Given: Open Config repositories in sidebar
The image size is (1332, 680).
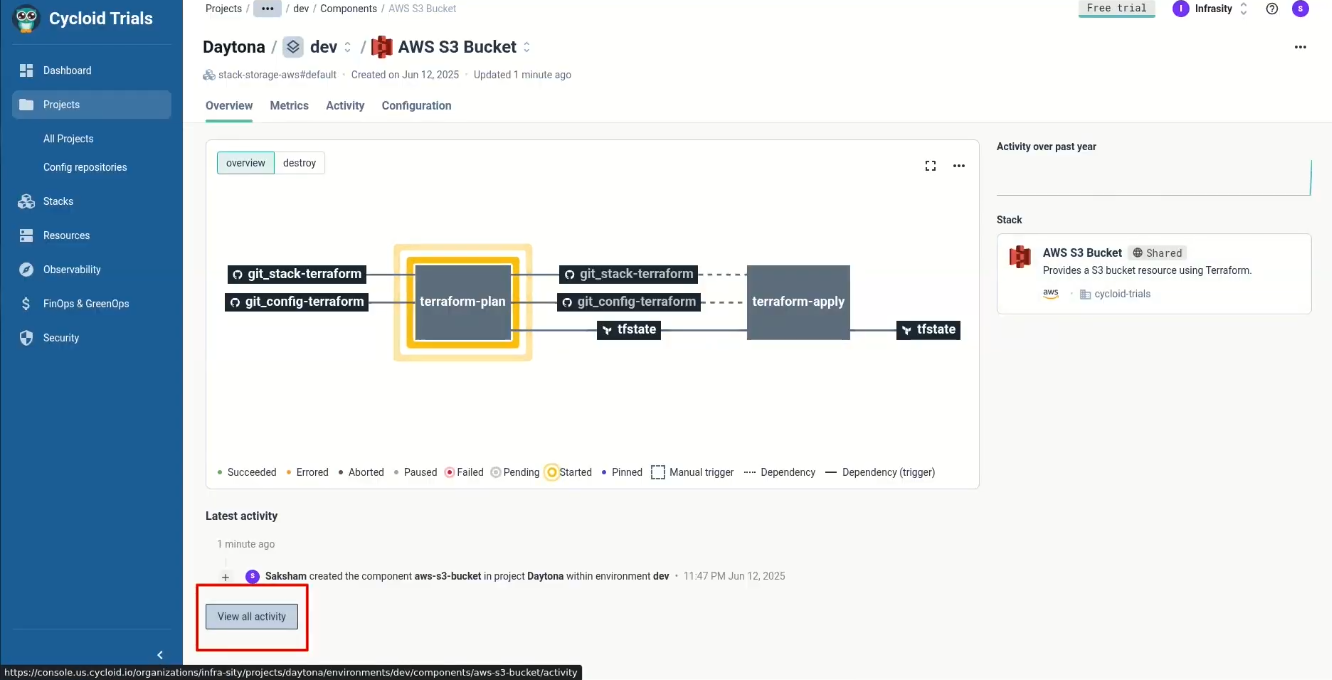Looking at the screenshot, I should click(85, 167).
